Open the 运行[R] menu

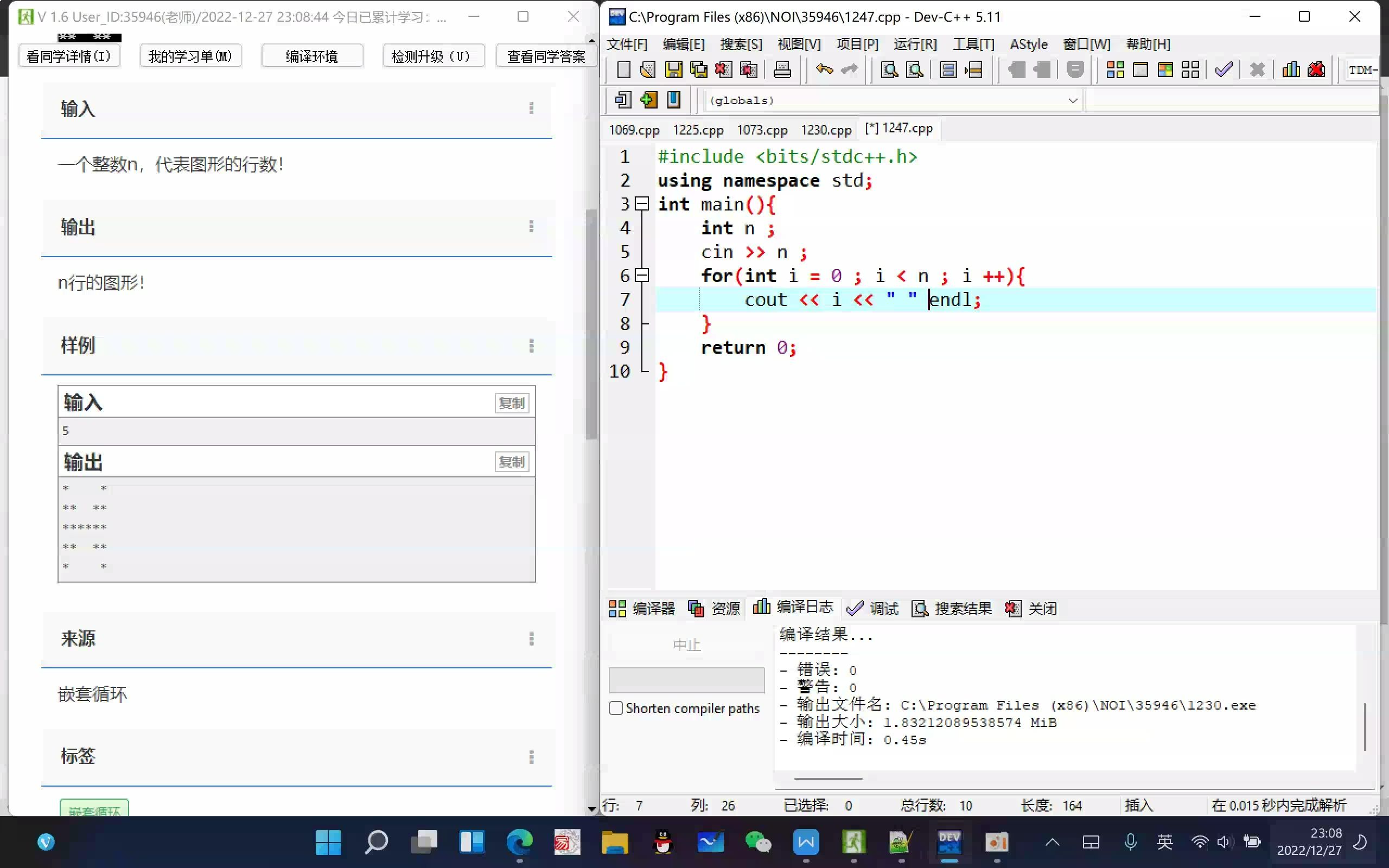pos(915,44)
